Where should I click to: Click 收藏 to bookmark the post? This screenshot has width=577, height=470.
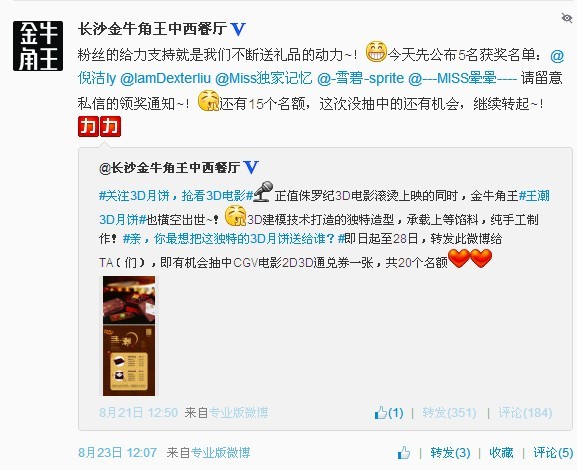pos(501,453)
